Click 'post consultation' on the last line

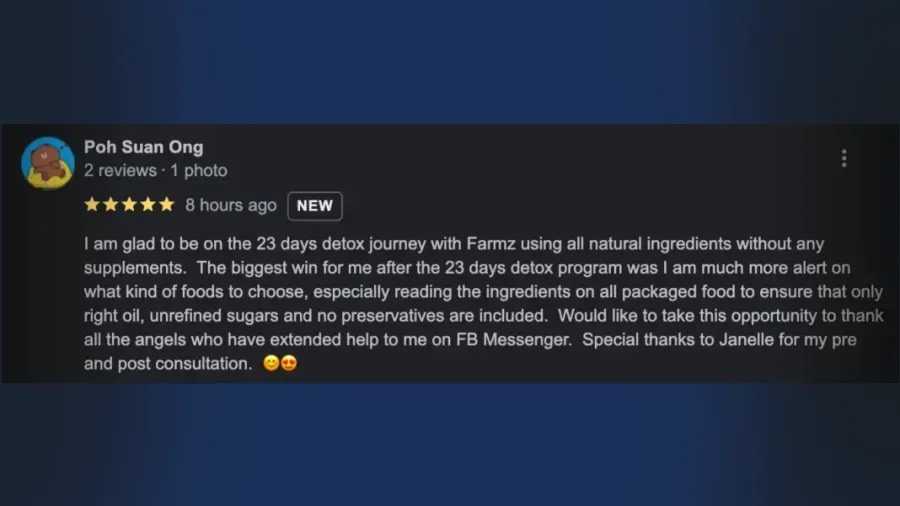click(184, 364)
